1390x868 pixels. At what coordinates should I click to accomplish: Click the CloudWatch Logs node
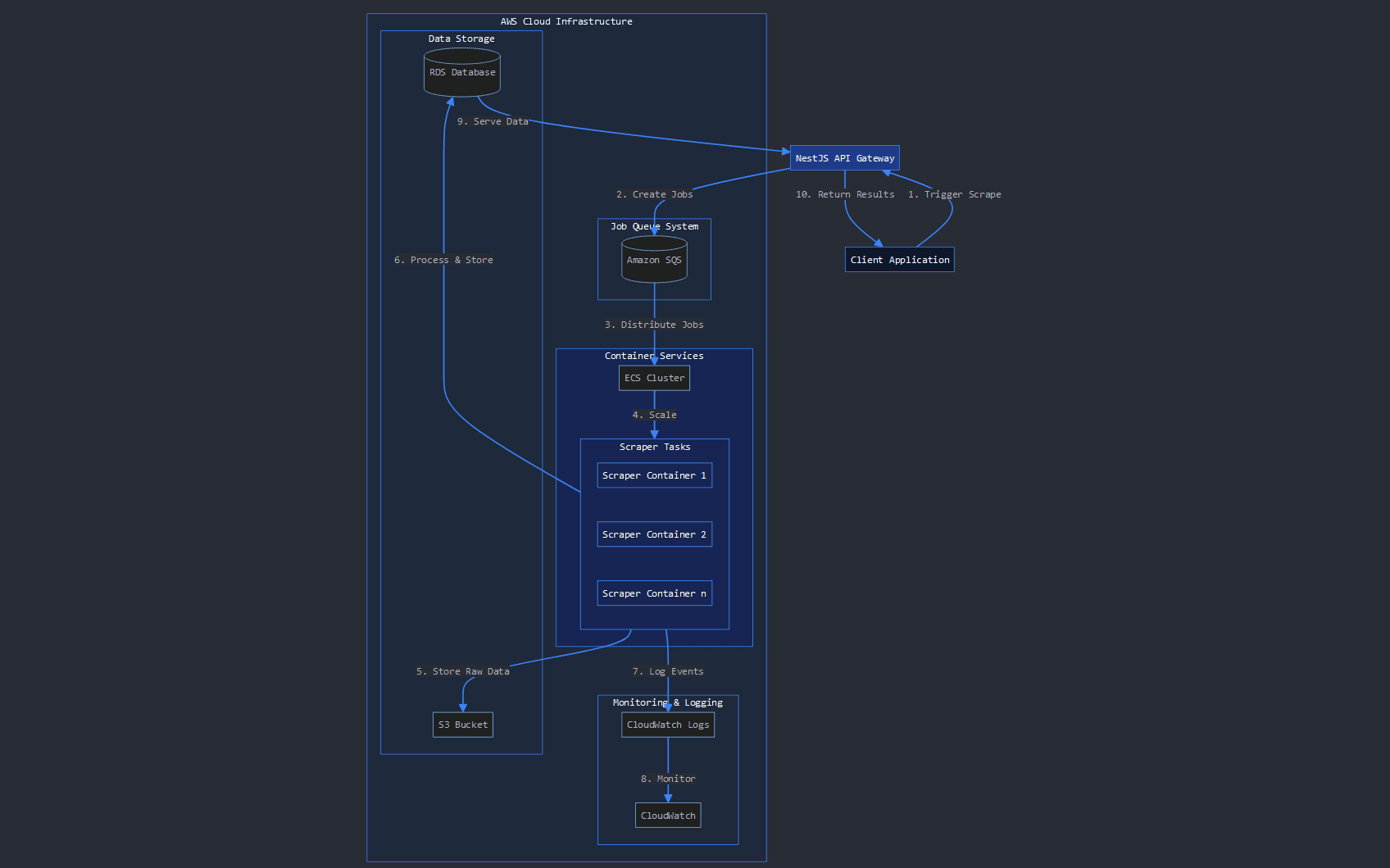click(x=668, y=725)
